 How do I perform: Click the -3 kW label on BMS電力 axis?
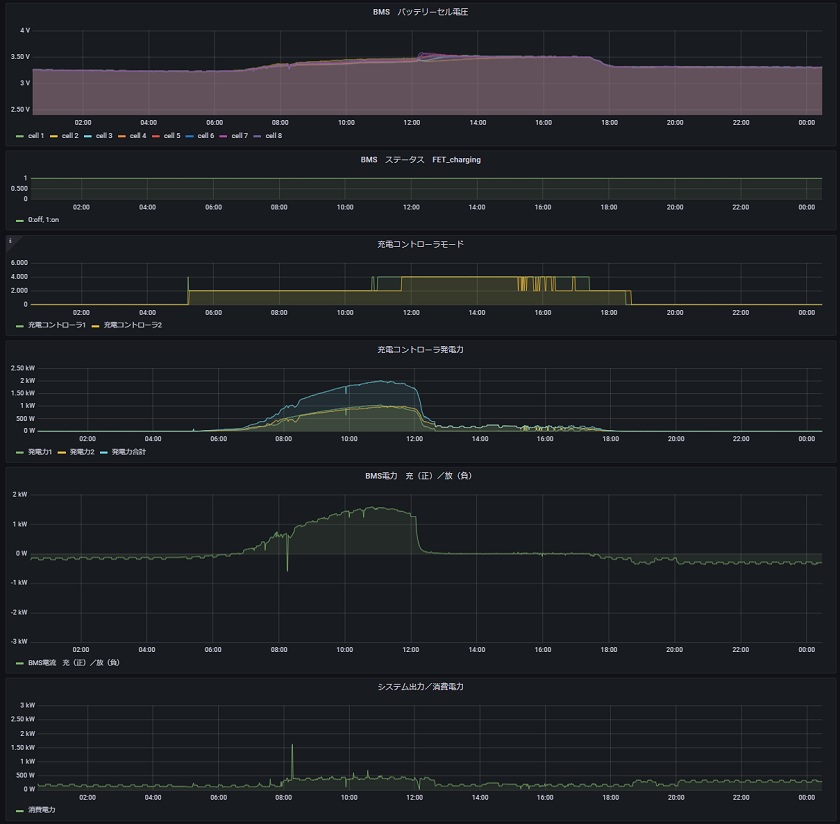click(x=19, y=642)
